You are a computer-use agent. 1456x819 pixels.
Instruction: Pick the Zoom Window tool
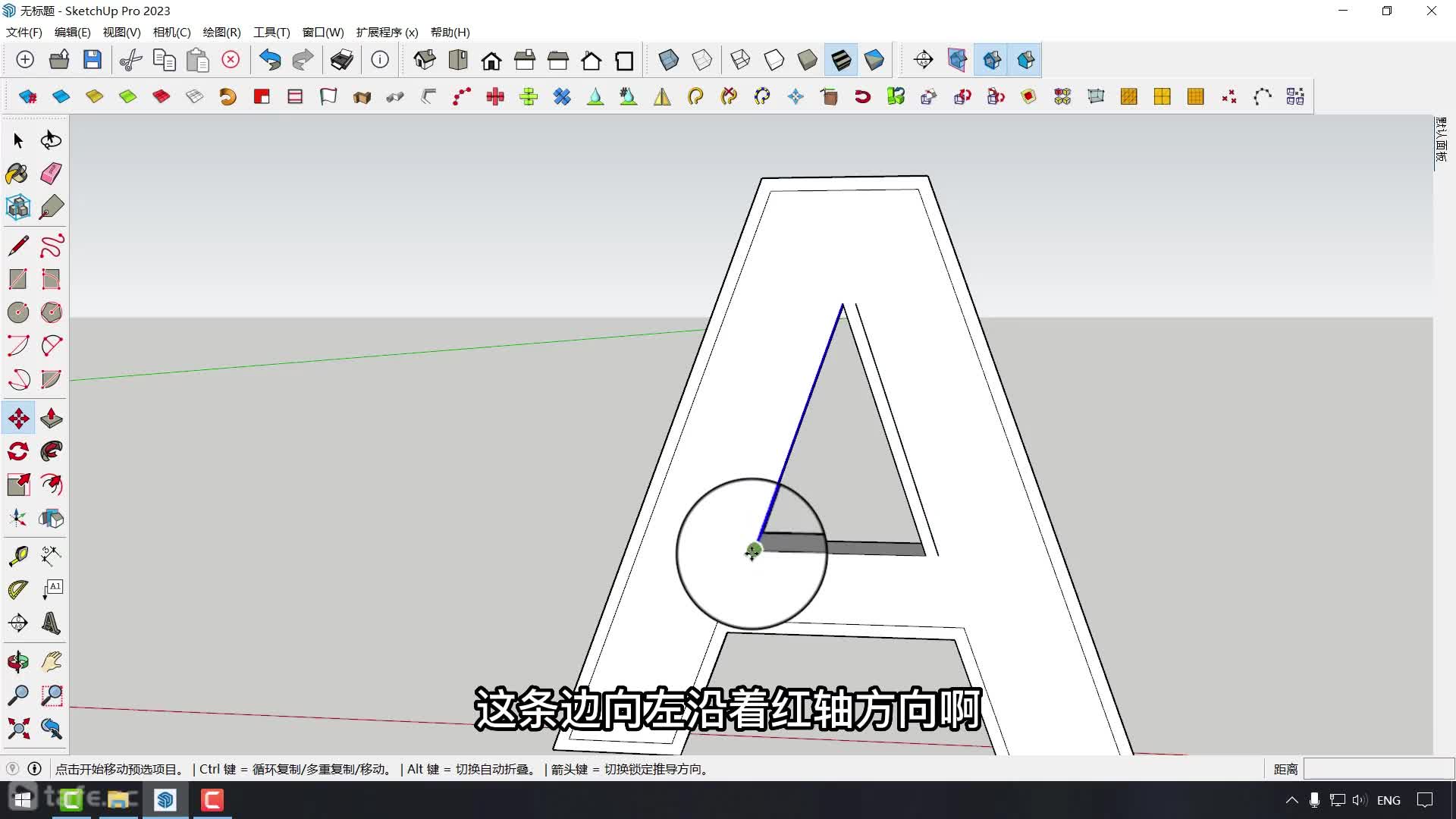click(52, 695)
